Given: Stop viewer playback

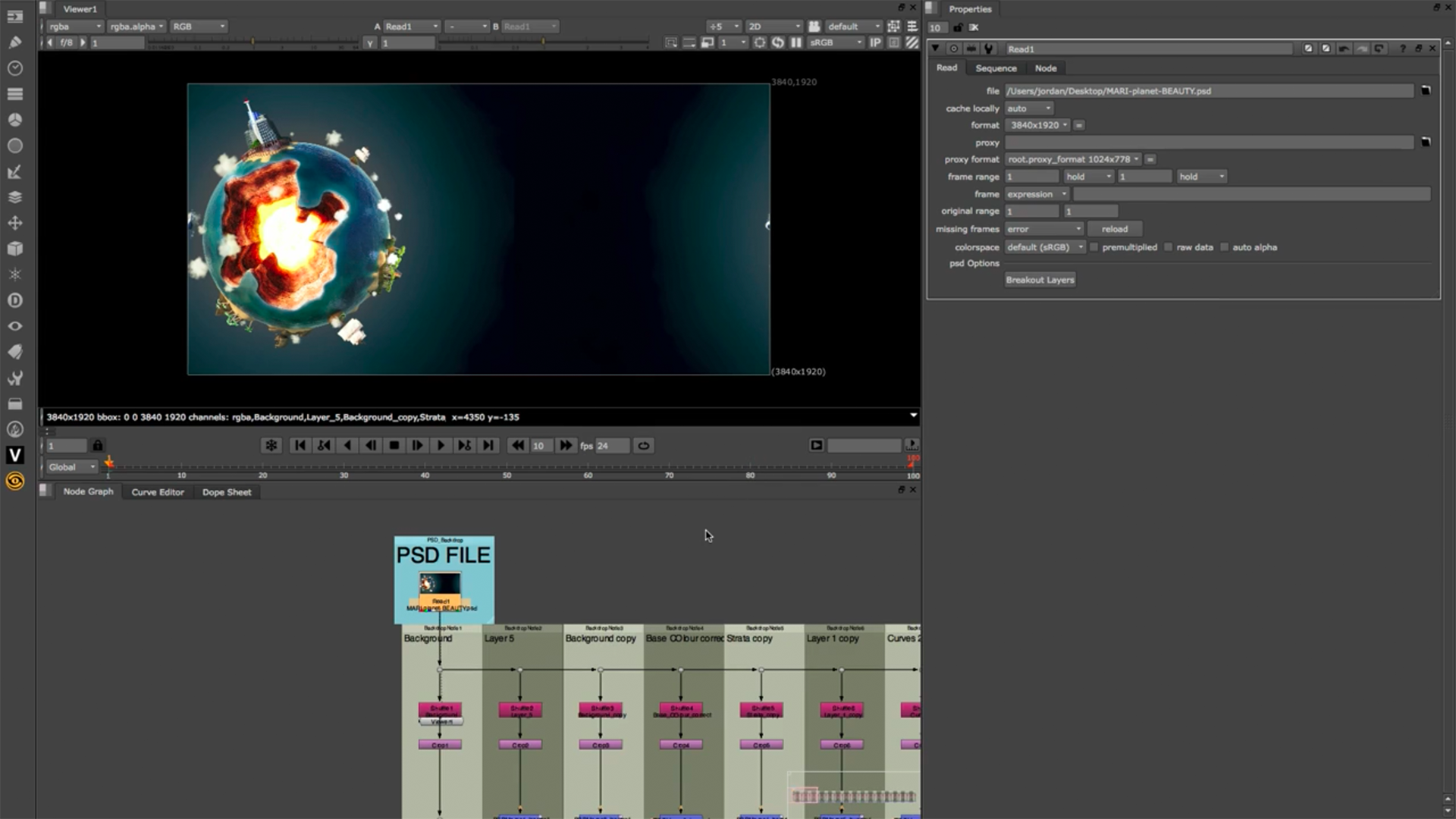Looking at the screenshot, I should [x=394, y=446].
